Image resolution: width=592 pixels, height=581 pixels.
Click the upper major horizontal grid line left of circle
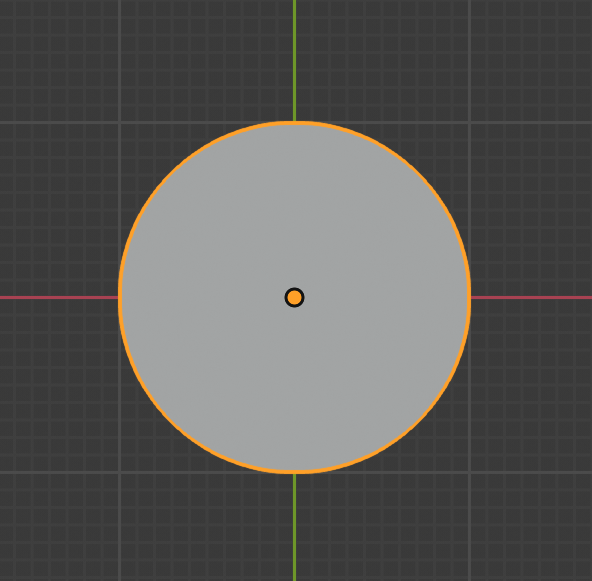76,123
